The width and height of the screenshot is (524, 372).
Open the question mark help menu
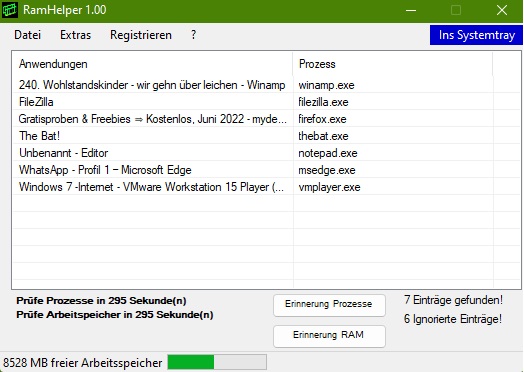(193, 35)
